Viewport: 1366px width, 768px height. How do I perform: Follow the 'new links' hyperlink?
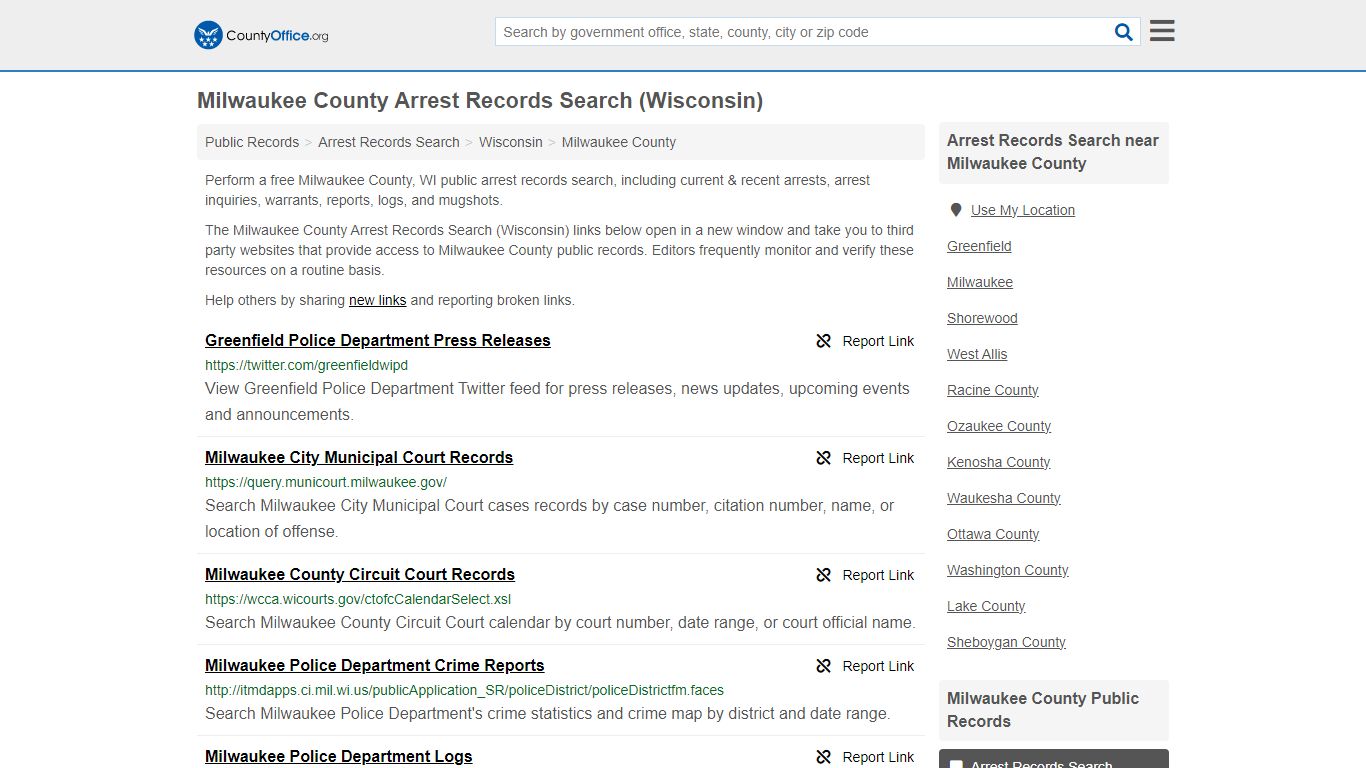point(378,300)
